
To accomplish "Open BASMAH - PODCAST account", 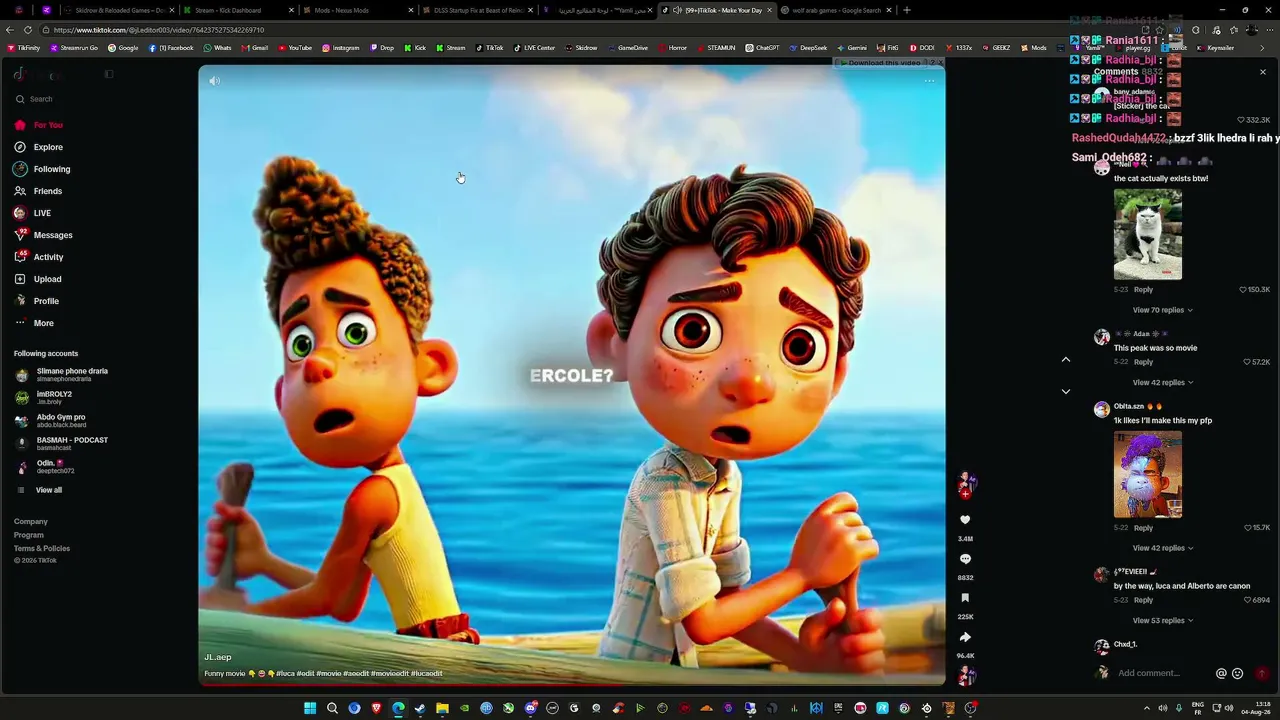I will coord(62,444).
